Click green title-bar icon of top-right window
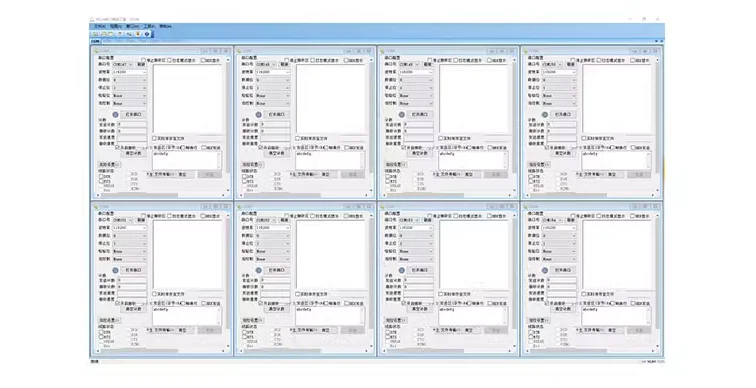This screenshot has width=756, height=388. click(x=526, y=51)
